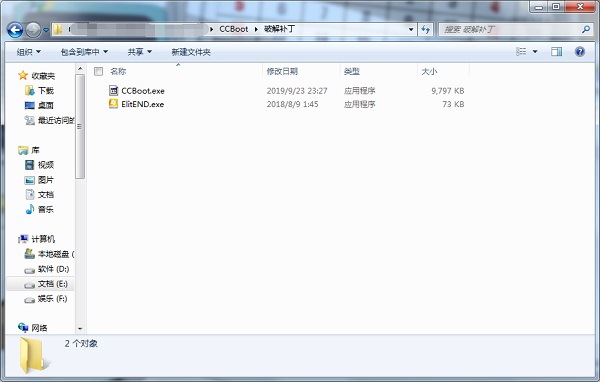Click the folder icon in the address bar
The width and height of the screenshot is (600, 382).
tap(58, 29)
